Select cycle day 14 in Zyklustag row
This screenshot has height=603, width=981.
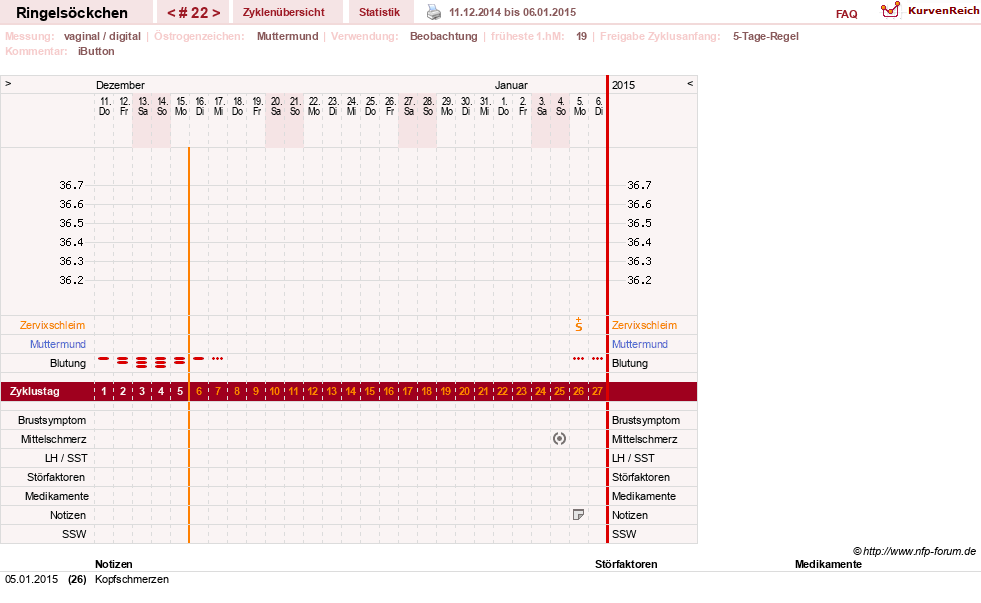pyautogui.click(x=351, y=392)
